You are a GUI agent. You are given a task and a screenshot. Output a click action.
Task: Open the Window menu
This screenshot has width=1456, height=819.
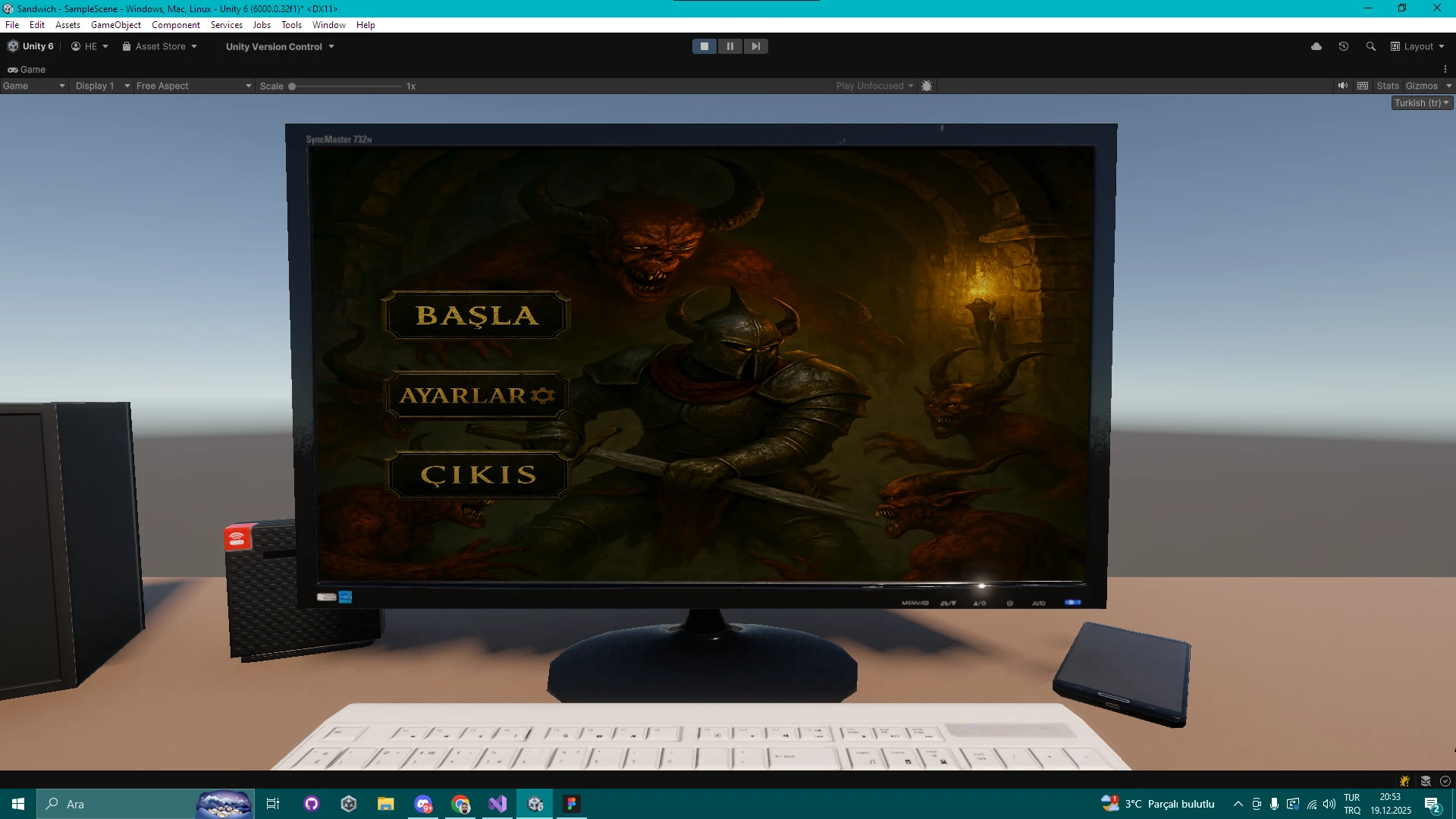328,25
